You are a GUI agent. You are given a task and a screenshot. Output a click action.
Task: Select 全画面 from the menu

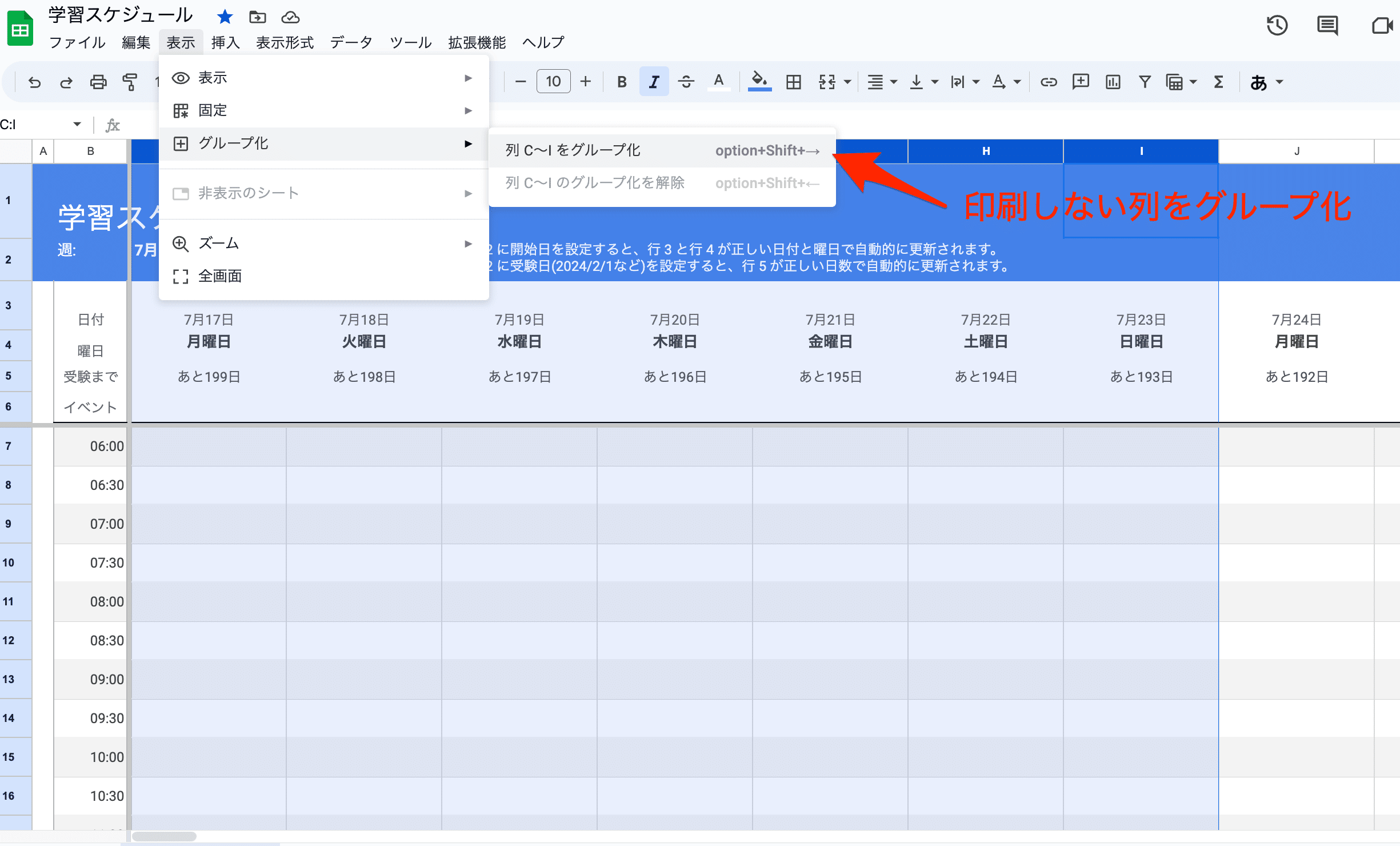[x=323, y=276]
